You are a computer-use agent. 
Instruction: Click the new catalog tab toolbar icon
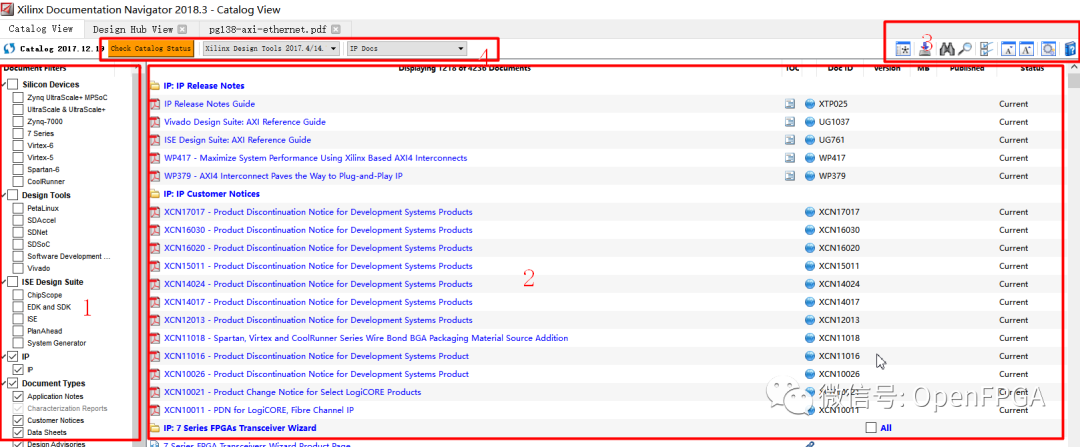(903, 49)
